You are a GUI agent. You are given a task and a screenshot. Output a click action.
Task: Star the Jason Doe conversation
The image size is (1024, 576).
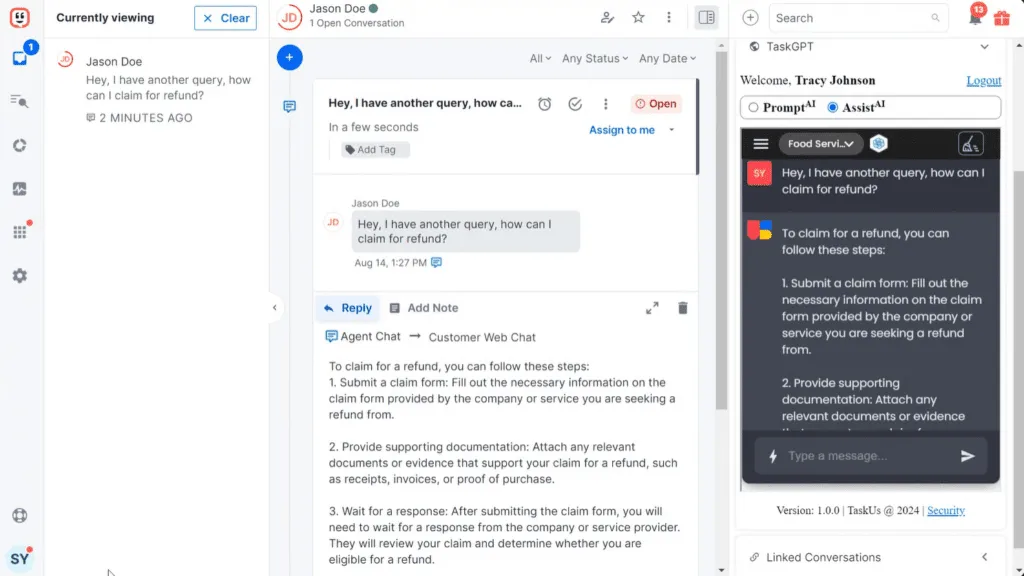tap(638, 17)
